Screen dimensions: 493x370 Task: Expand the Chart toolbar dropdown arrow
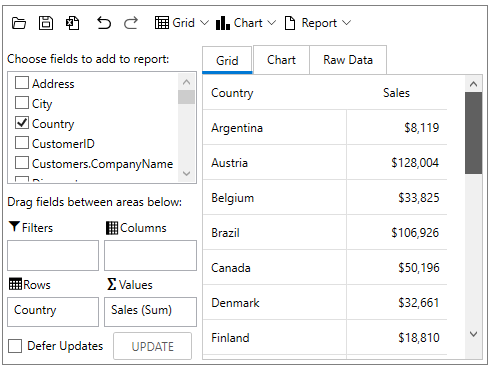click(272, 23)
